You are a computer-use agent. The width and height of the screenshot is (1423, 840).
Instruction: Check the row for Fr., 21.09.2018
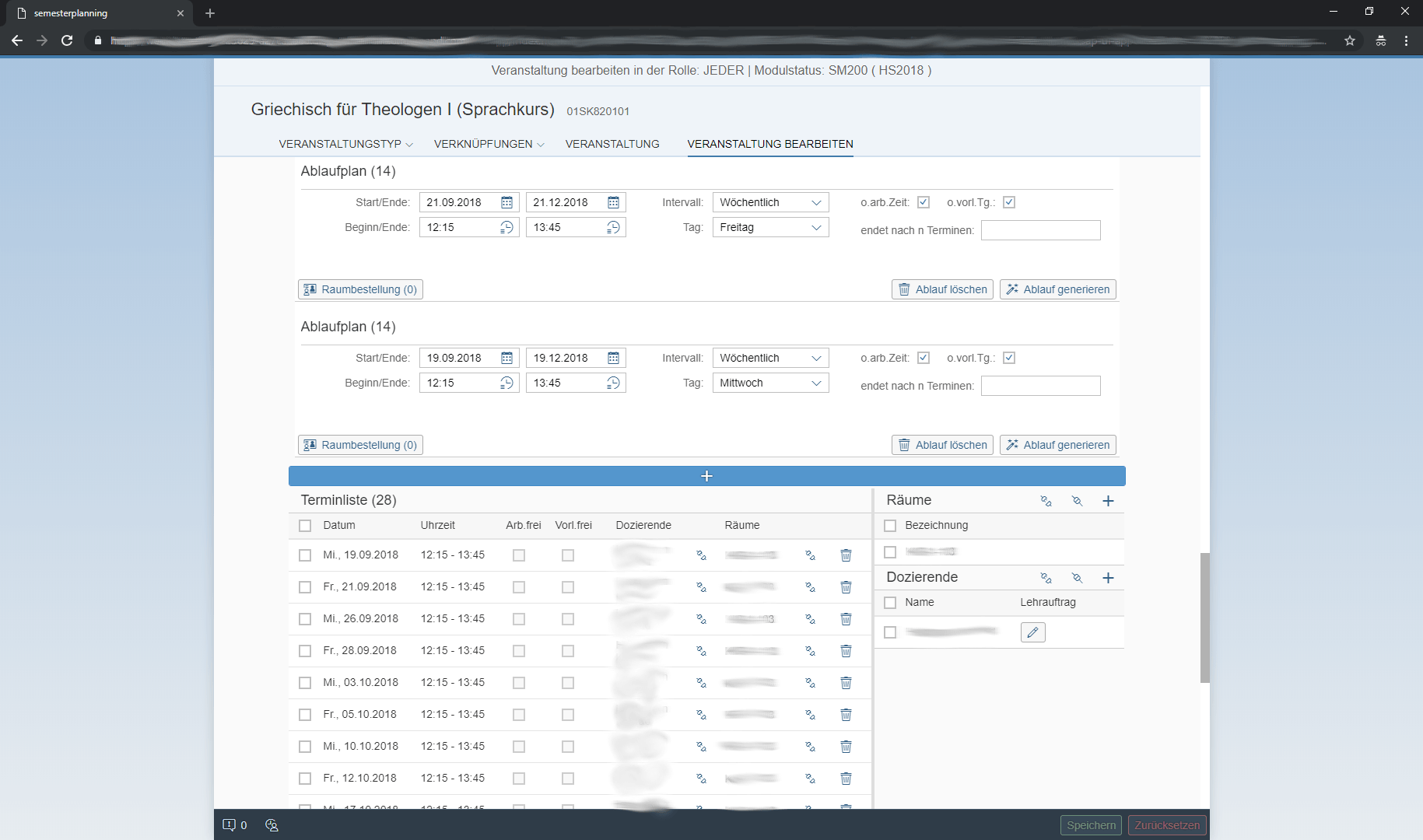click(x=305, y=587)
